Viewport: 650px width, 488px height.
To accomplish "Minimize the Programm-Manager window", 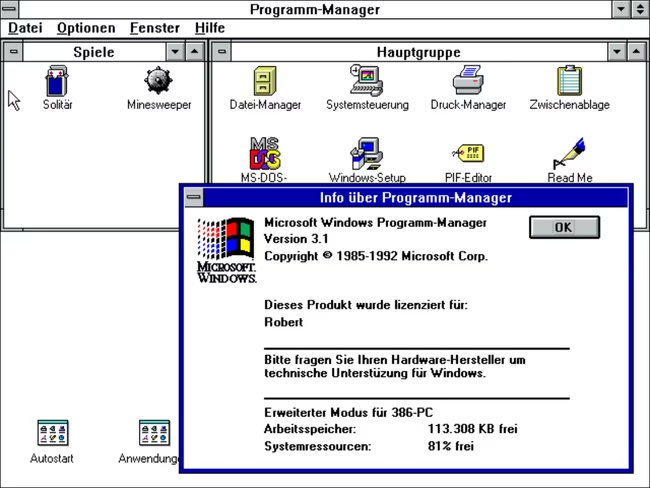I will pyautogui.click(x=621, y=9).
